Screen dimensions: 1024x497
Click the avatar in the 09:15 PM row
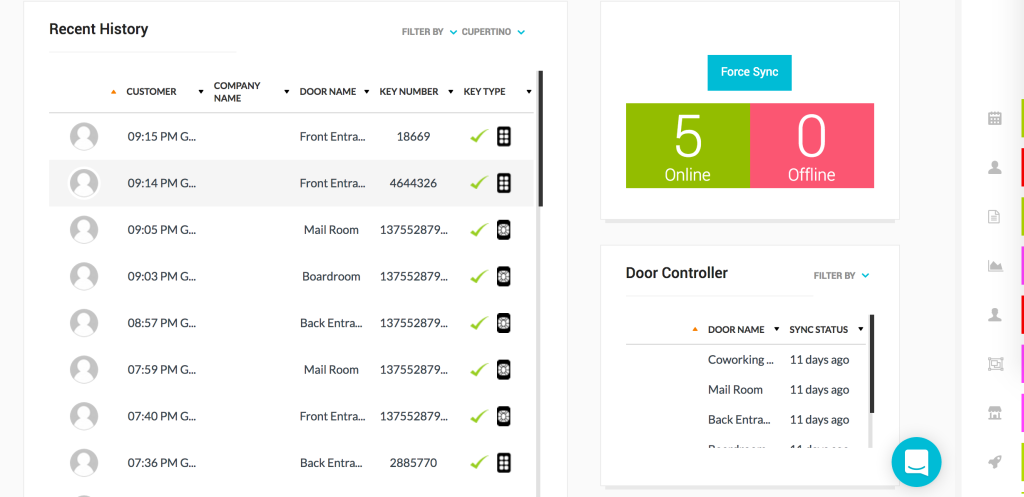tap(84, 136)
